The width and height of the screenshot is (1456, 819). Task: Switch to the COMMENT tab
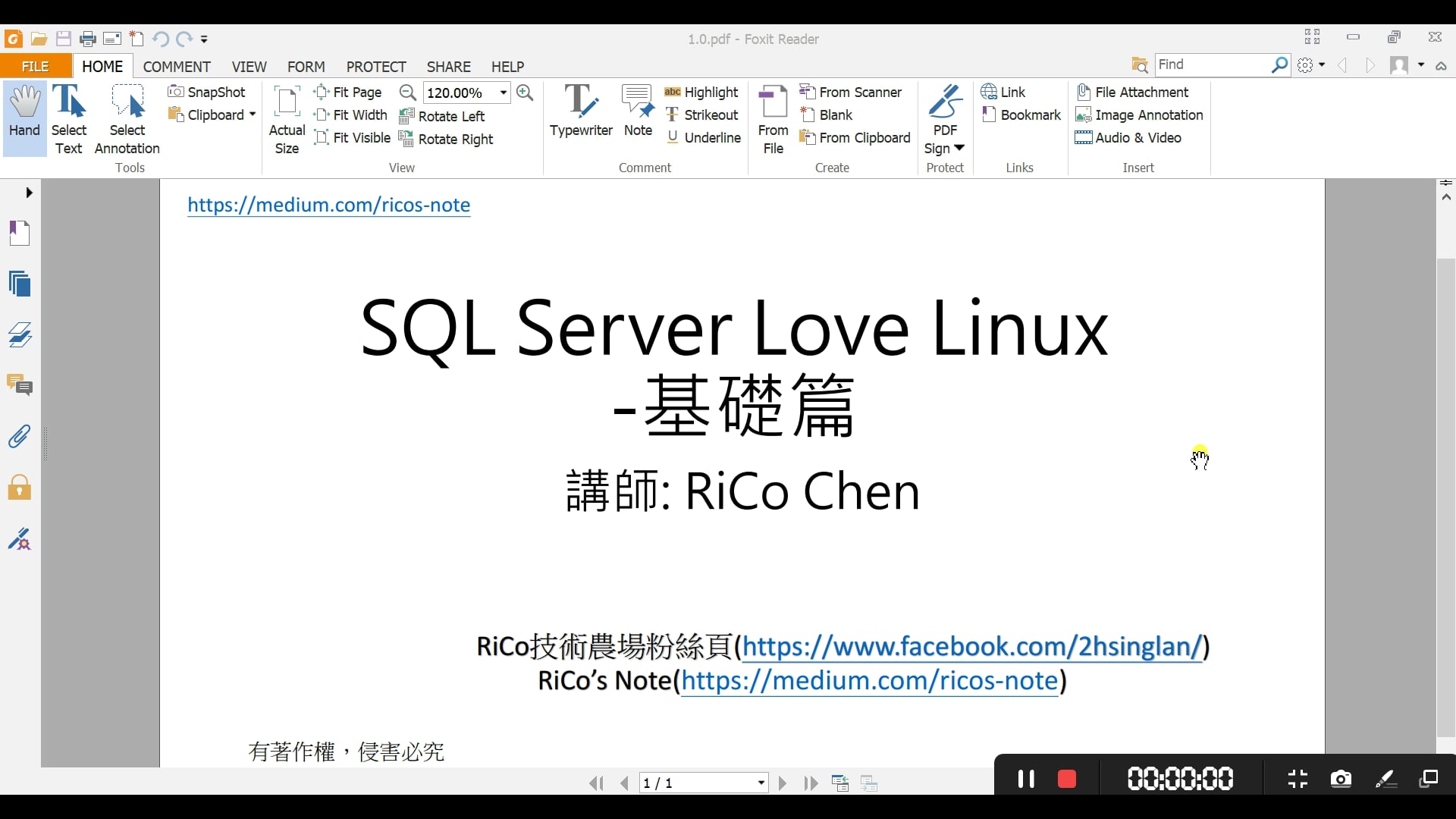pyautogui.click(x=176, y=67)
